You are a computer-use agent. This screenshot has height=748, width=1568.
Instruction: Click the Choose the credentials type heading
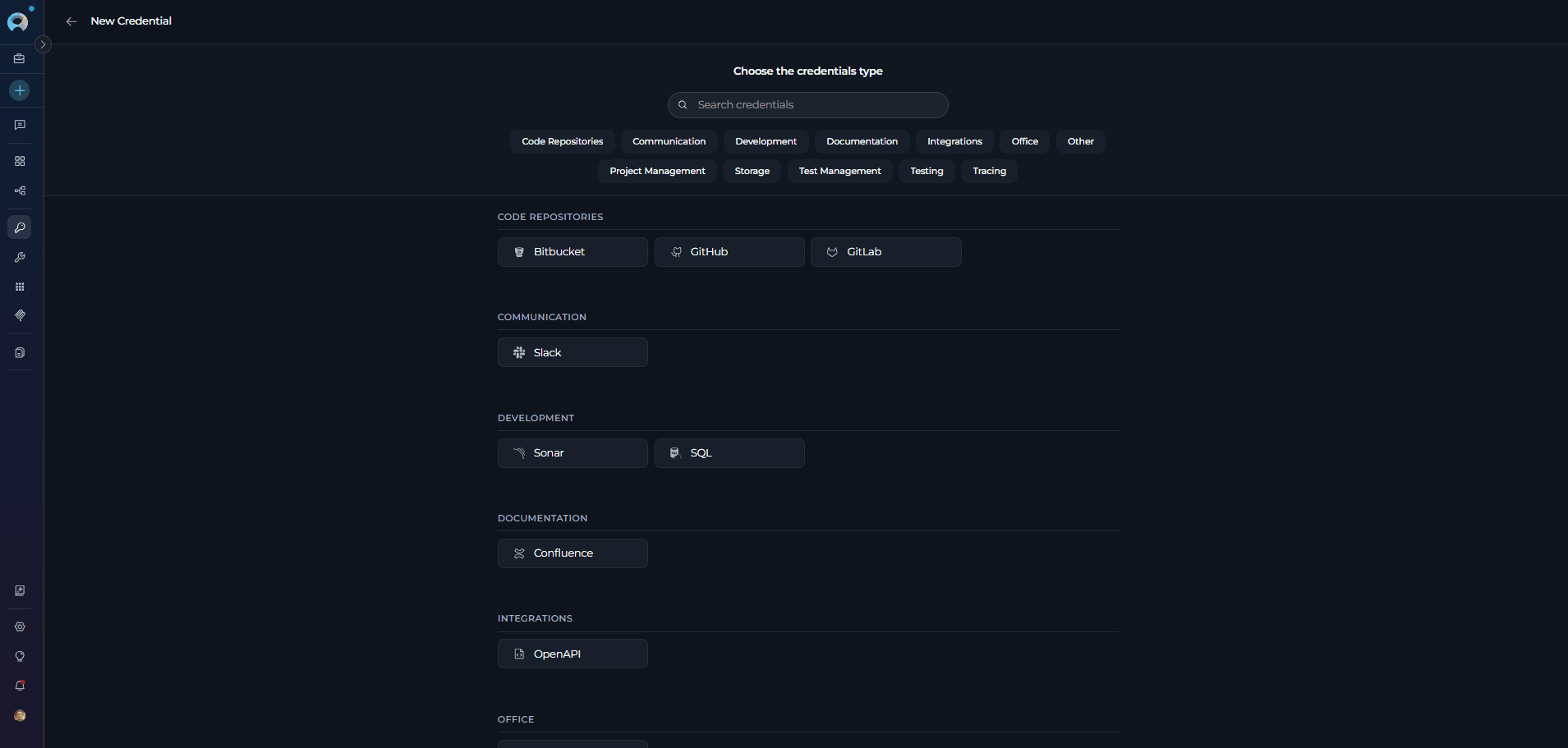tap(808, 71)
